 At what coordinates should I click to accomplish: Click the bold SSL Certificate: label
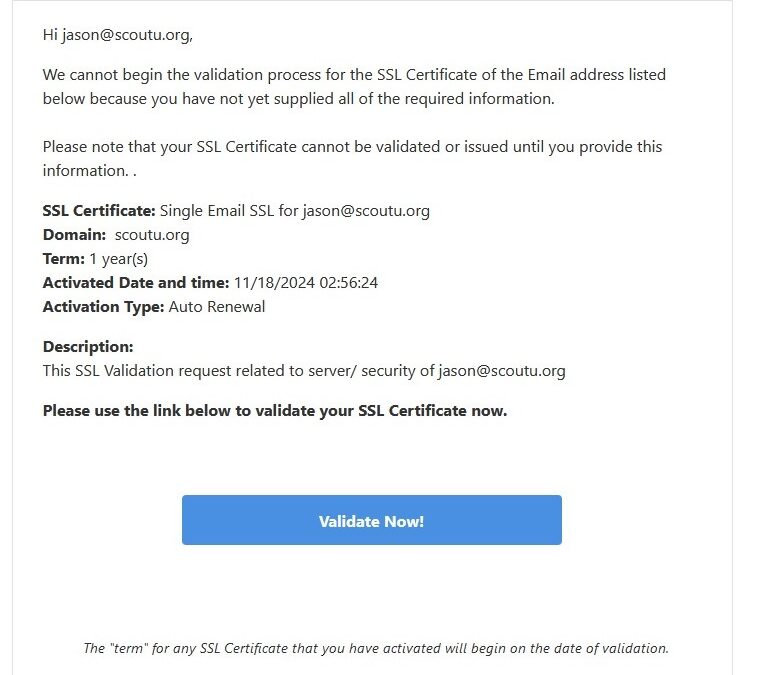[x=99, y=211]
